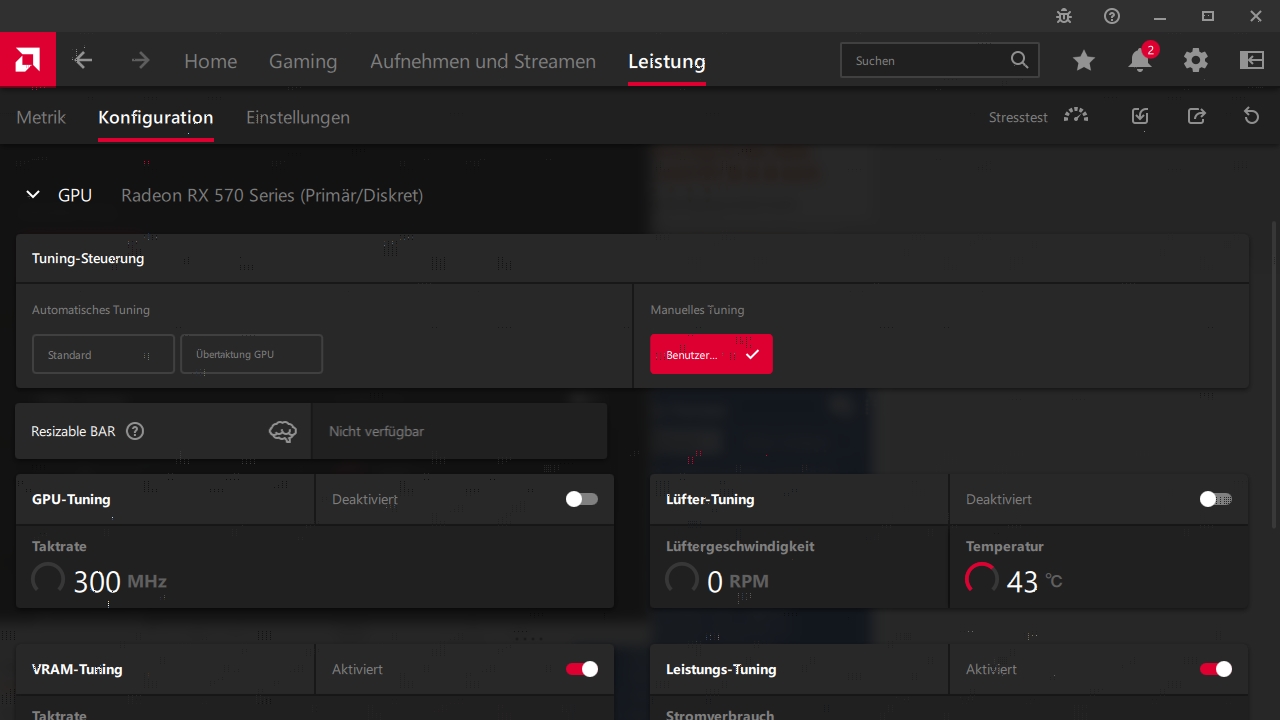Open Resizable BAR help icon

[x=135, y=431]
